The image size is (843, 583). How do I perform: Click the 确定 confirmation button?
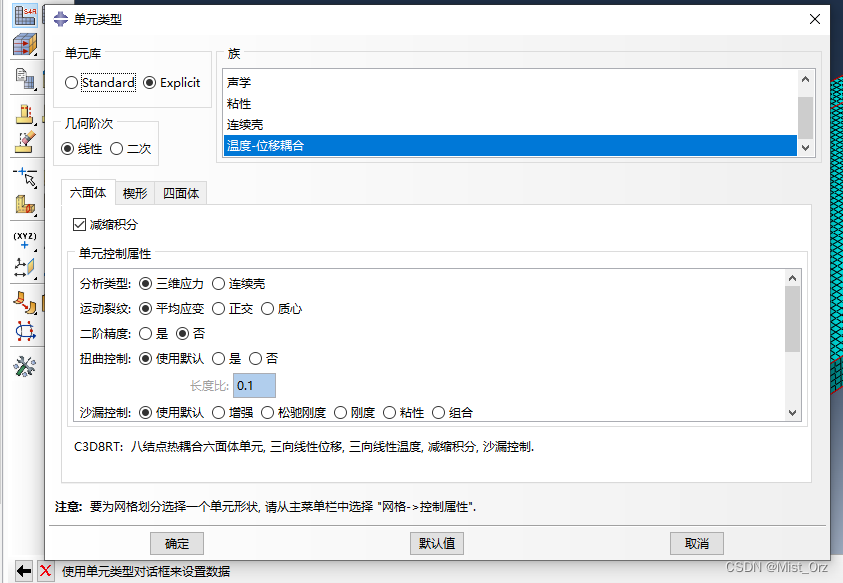coord(176,543)
